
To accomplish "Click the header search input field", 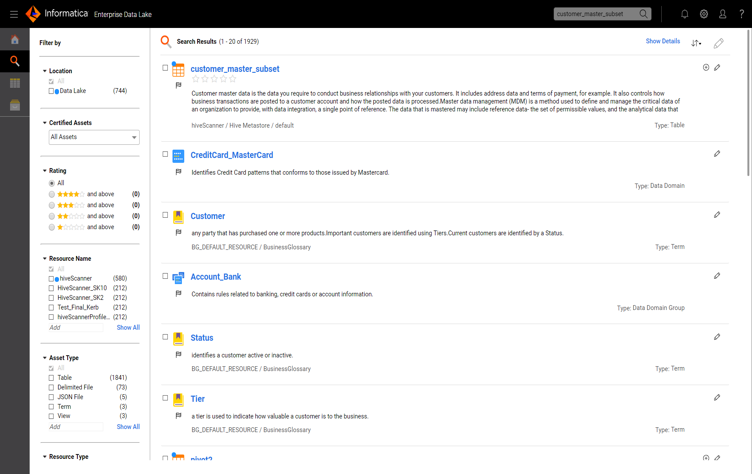I will tap(596, 14).
